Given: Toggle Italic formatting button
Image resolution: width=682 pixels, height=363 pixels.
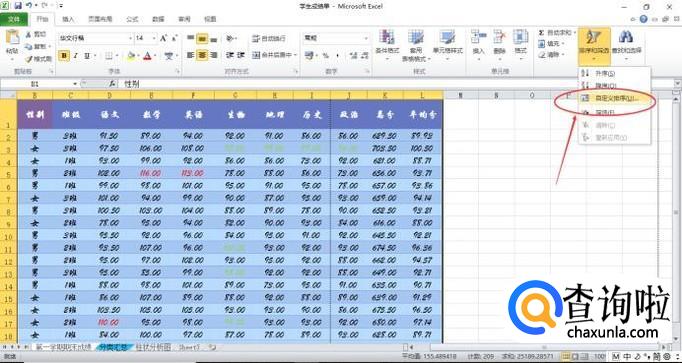Looking at the screenshot, I should [x=76, y=56].
